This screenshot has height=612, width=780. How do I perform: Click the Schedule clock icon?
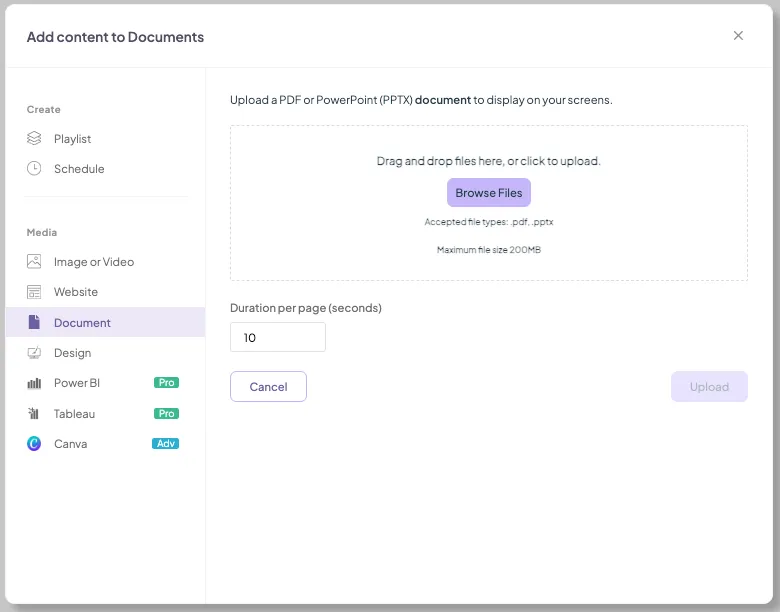(34, 169)
